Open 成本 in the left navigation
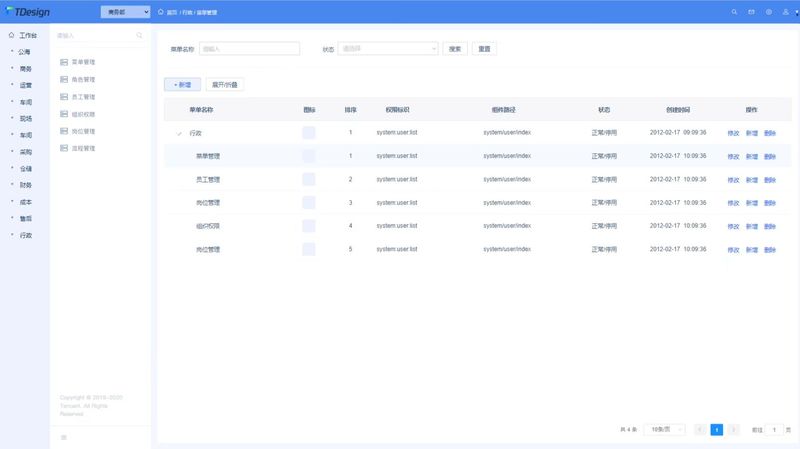The width and height of the screenshot is (800, 449). 26,202
